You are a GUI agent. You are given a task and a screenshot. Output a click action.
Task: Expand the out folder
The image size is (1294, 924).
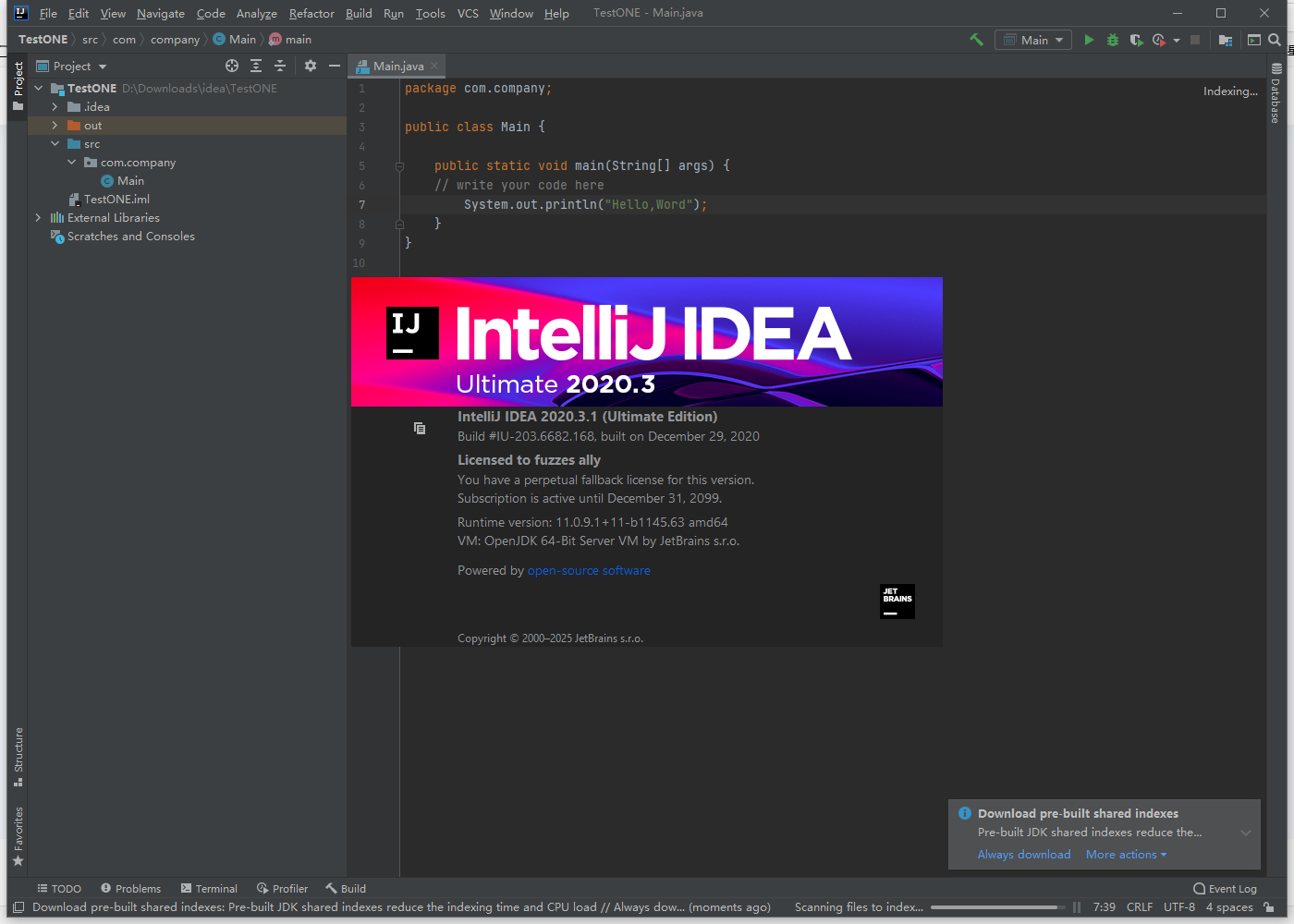tap(55, 126)
